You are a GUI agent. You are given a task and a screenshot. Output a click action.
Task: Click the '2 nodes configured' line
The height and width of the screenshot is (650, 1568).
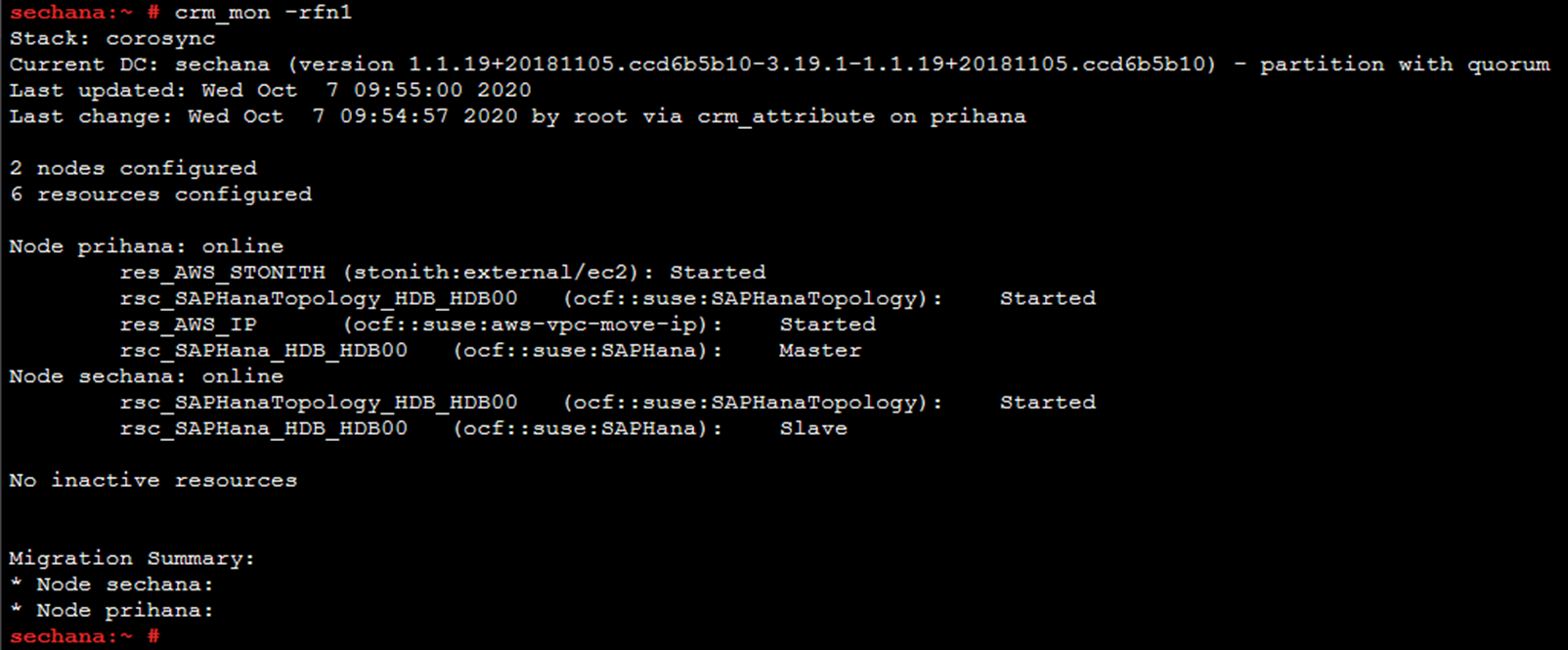click(x=133, y=168)
